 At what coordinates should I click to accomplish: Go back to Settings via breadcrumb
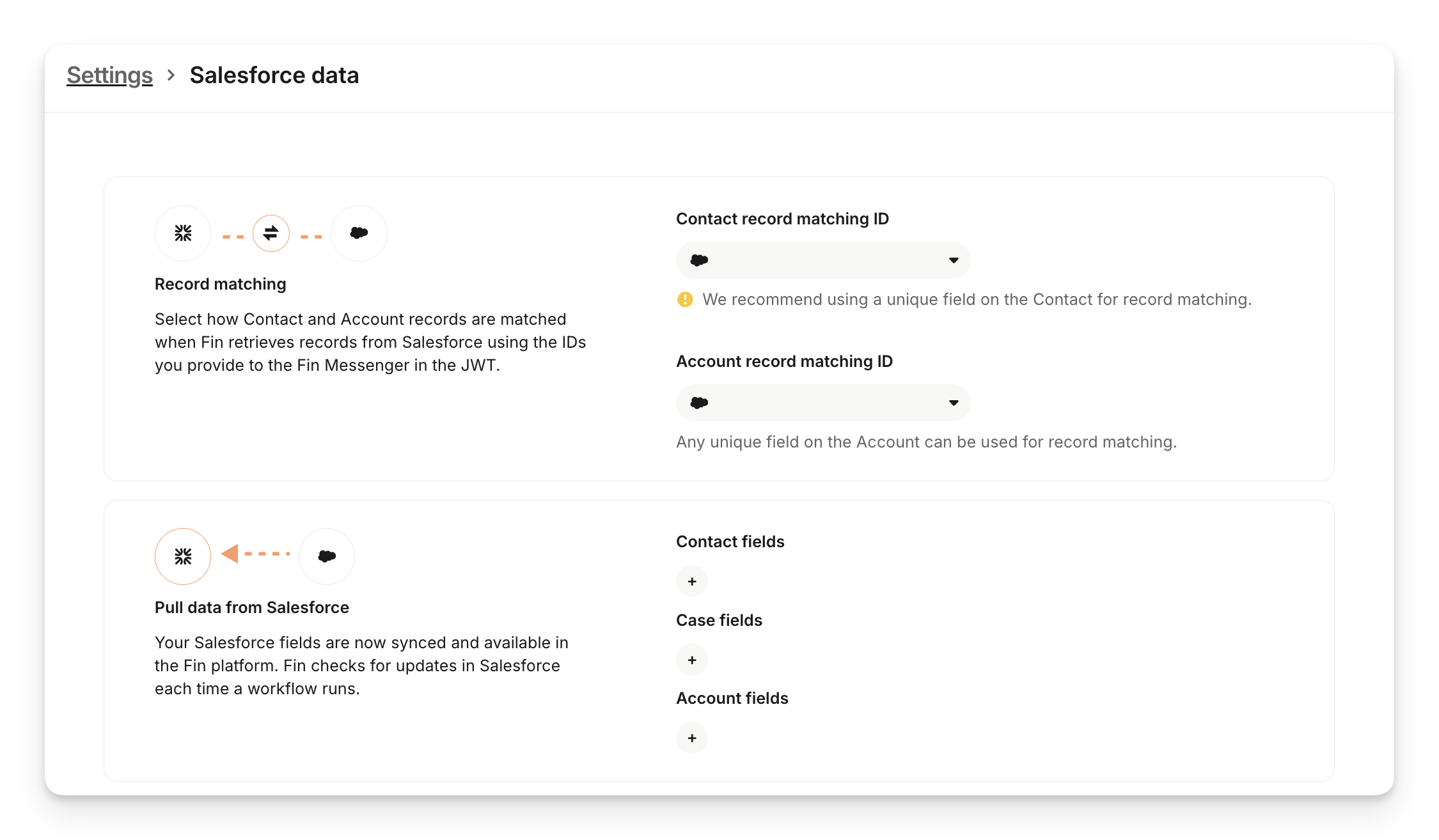coord(109,75)
